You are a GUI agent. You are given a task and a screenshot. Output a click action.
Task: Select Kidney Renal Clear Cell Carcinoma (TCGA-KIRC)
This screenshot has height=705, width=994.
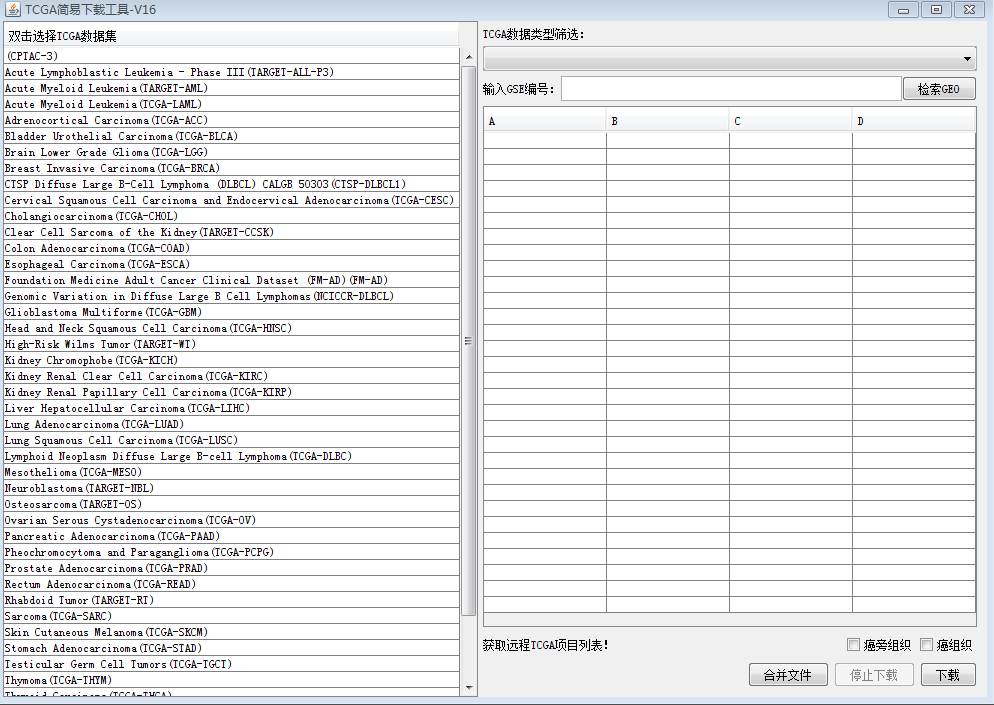coord(231,376)
